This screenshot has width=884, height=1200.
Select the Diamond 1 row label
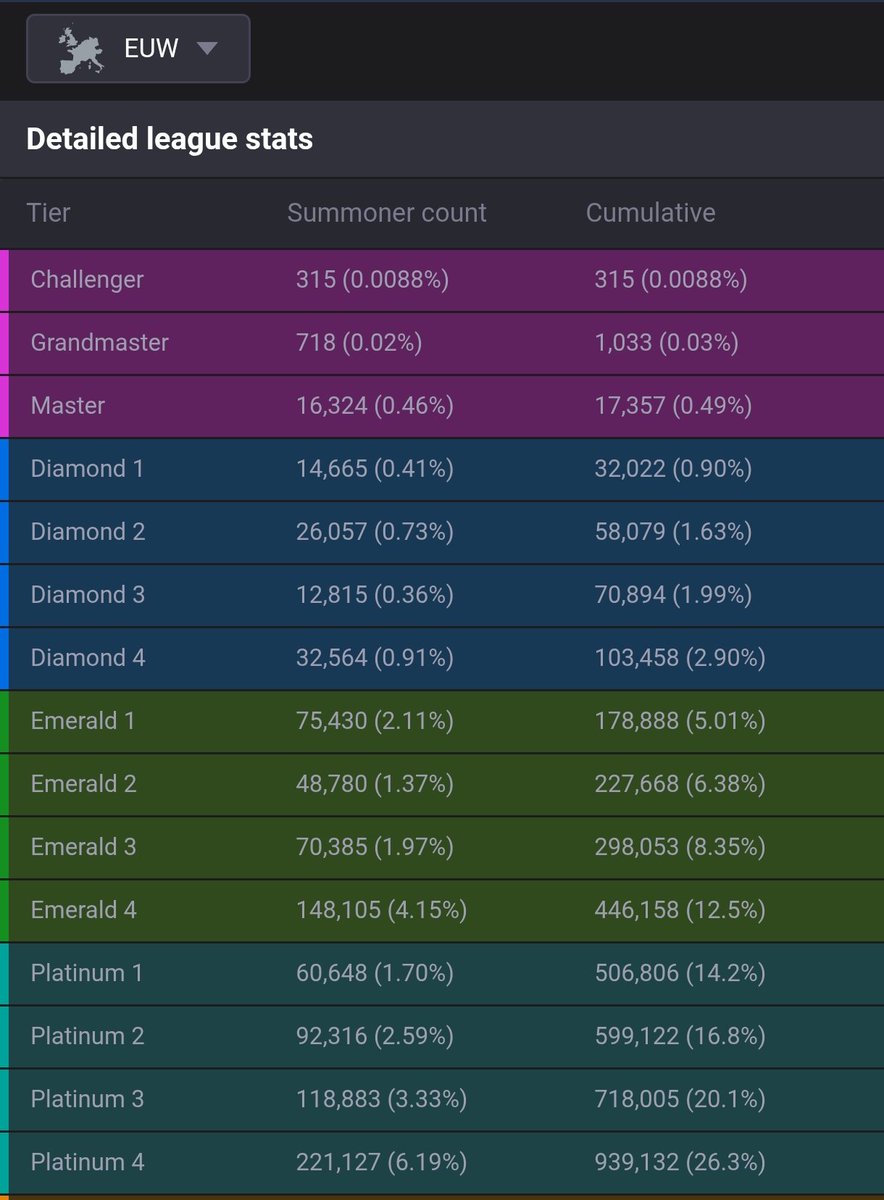tap(87, 469)
